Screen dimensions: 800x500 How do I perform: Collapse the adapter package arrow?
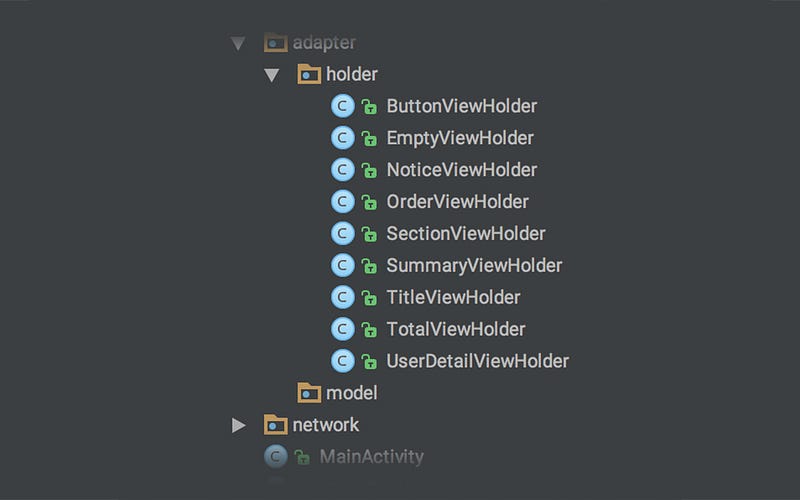[238, 43]
